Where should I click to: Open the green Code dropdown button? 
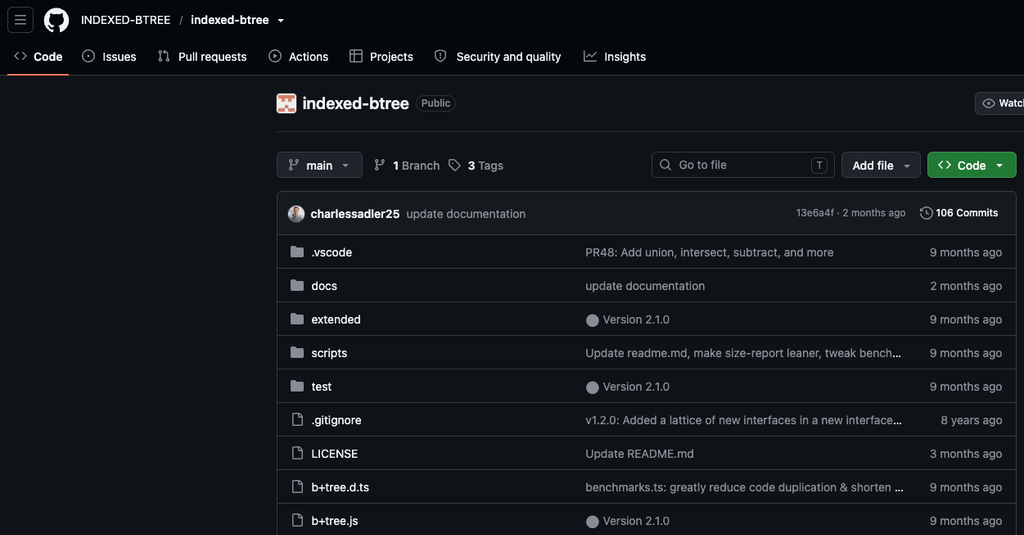pyautogui.click(x=972, y=165)
